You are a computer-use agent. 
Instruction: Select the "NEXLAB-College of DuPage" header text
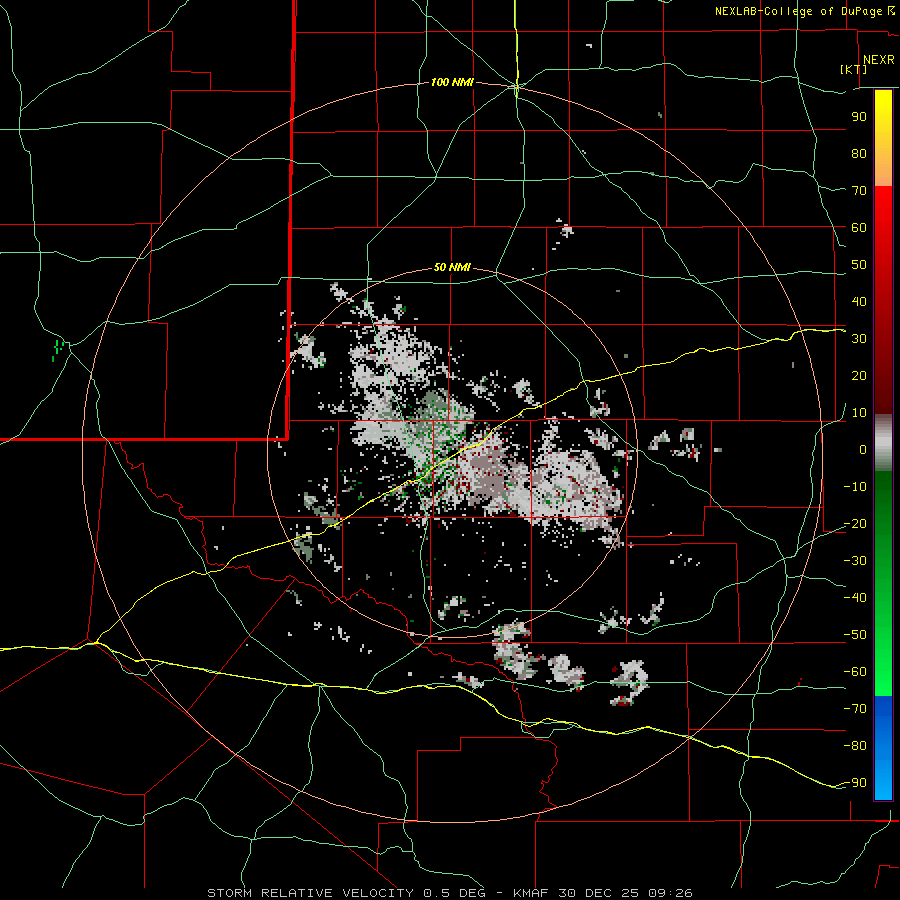click(798, 11)
